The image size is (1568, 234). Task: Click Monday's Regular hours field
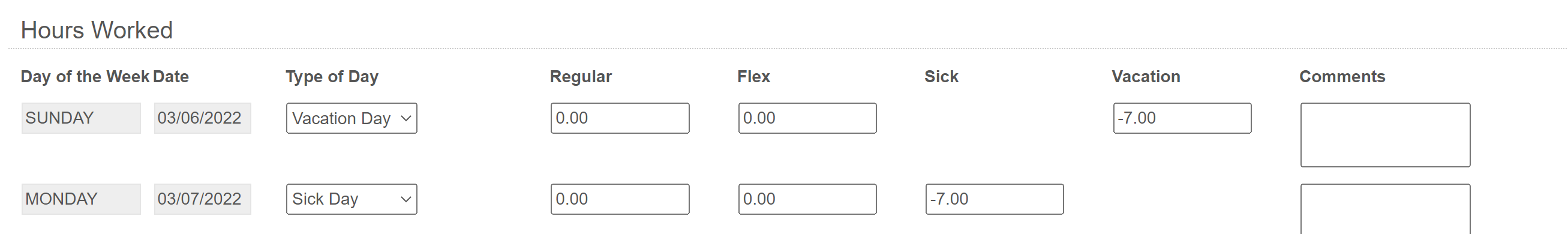pyautogui.click(x=620, y=199)
